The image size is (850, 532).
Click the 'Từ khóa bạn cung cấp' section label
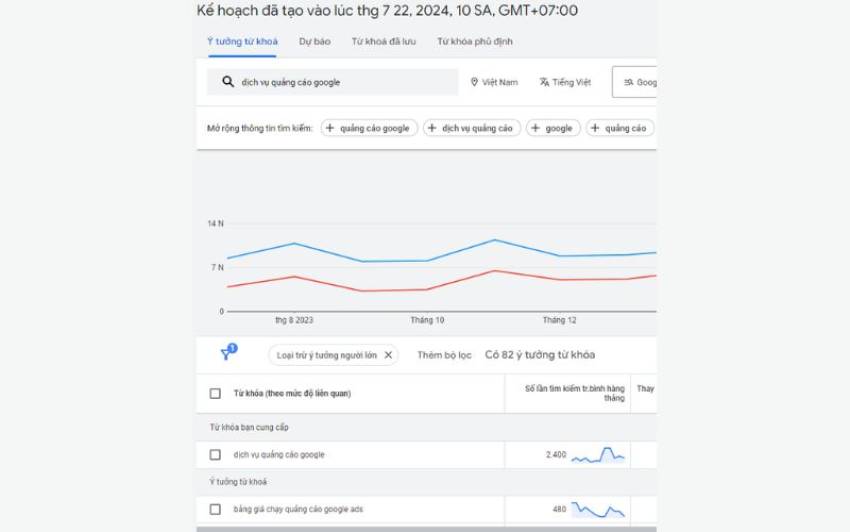[249, 427]
